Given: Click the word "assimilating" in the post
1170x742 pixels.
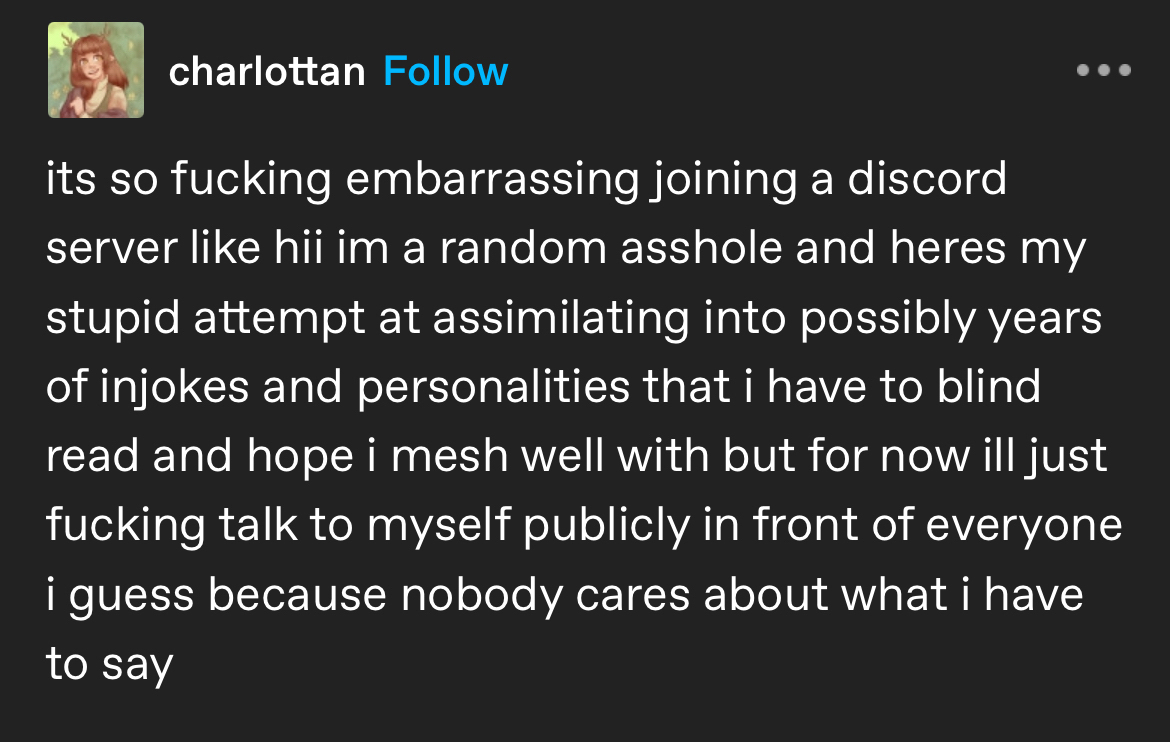Looking at the screenshot, I should click(x=558, y=319).
